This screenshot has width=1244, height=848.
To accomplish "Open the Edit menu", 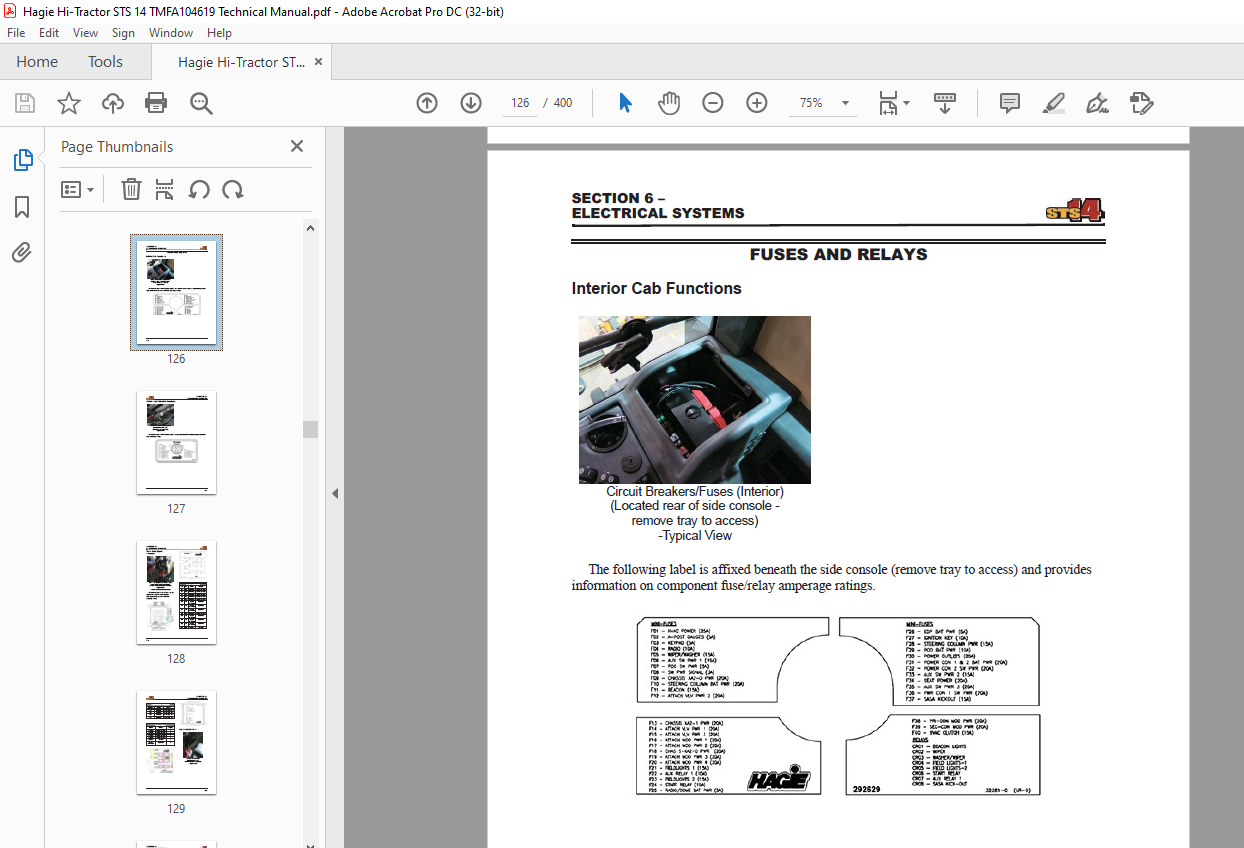I will [x=49, y=33].
